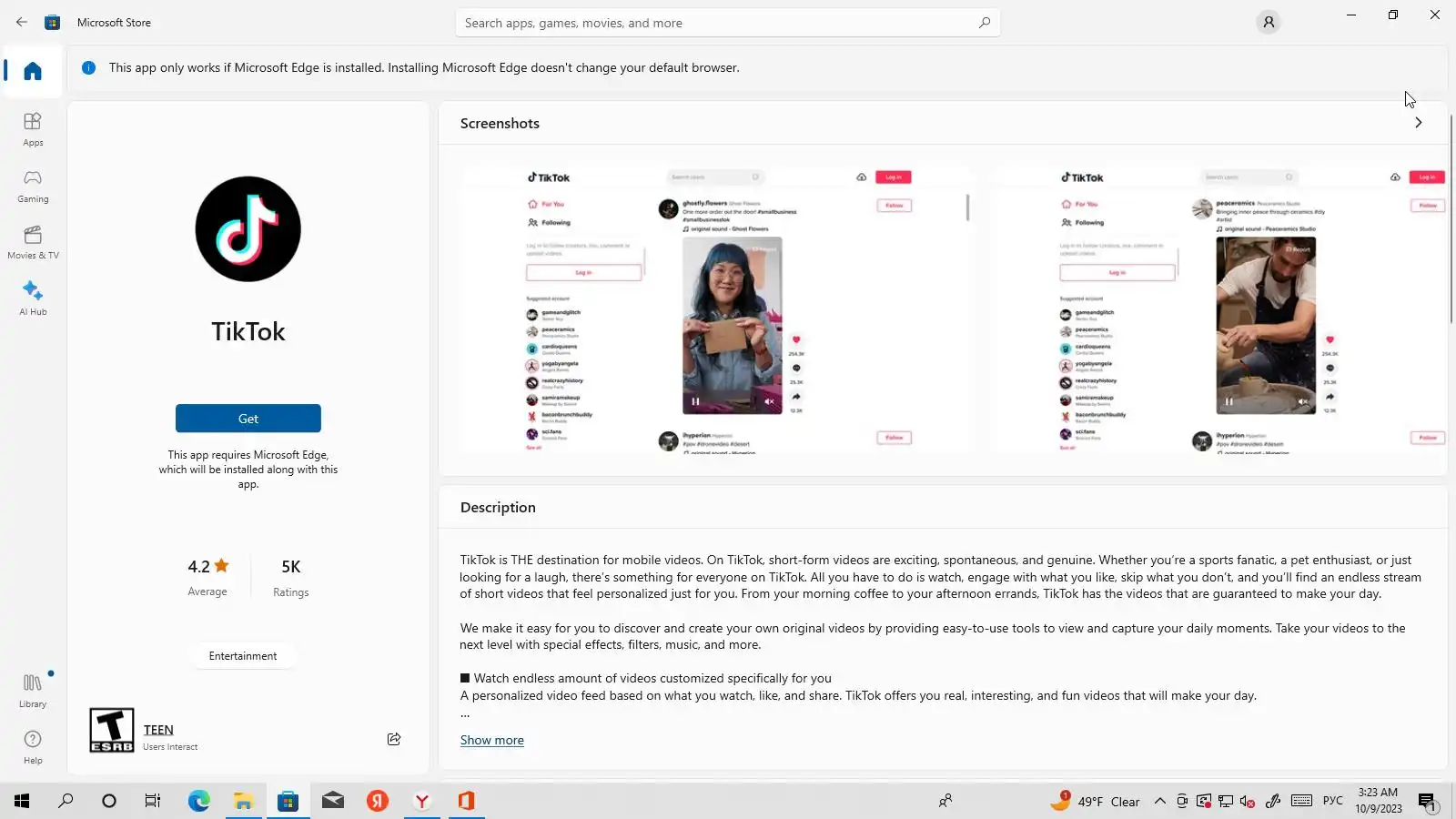Screen dimensions: 1456x819
Task: Open first TikTok screenshot with woman
Action: coord(718,309)
